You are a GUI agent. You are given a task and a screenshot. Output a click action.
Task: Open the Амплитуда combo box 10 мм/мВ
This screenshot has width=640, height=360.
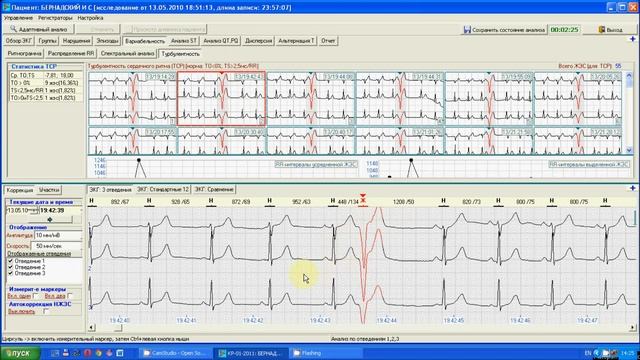tap(58, 236)
